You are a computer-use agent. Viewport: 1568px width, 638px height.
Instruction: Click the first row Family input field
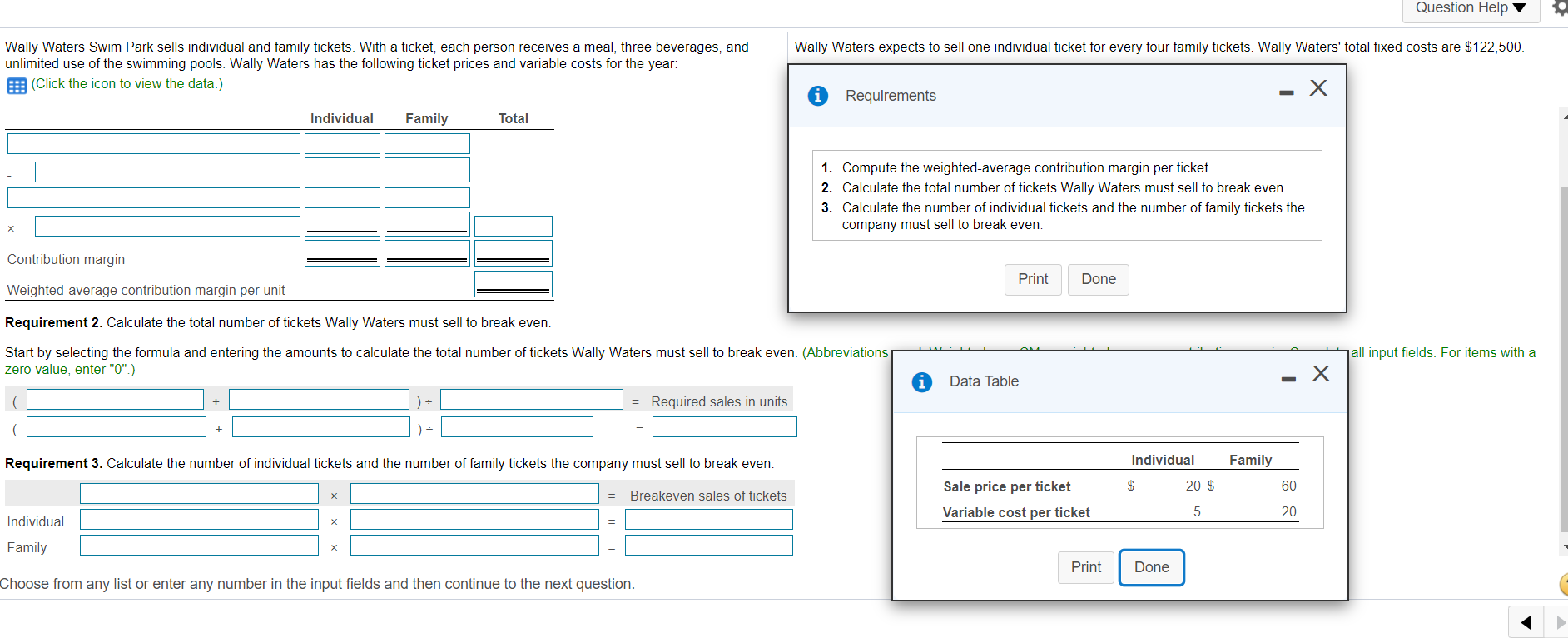pyautogui.click(x=427, y=144)
